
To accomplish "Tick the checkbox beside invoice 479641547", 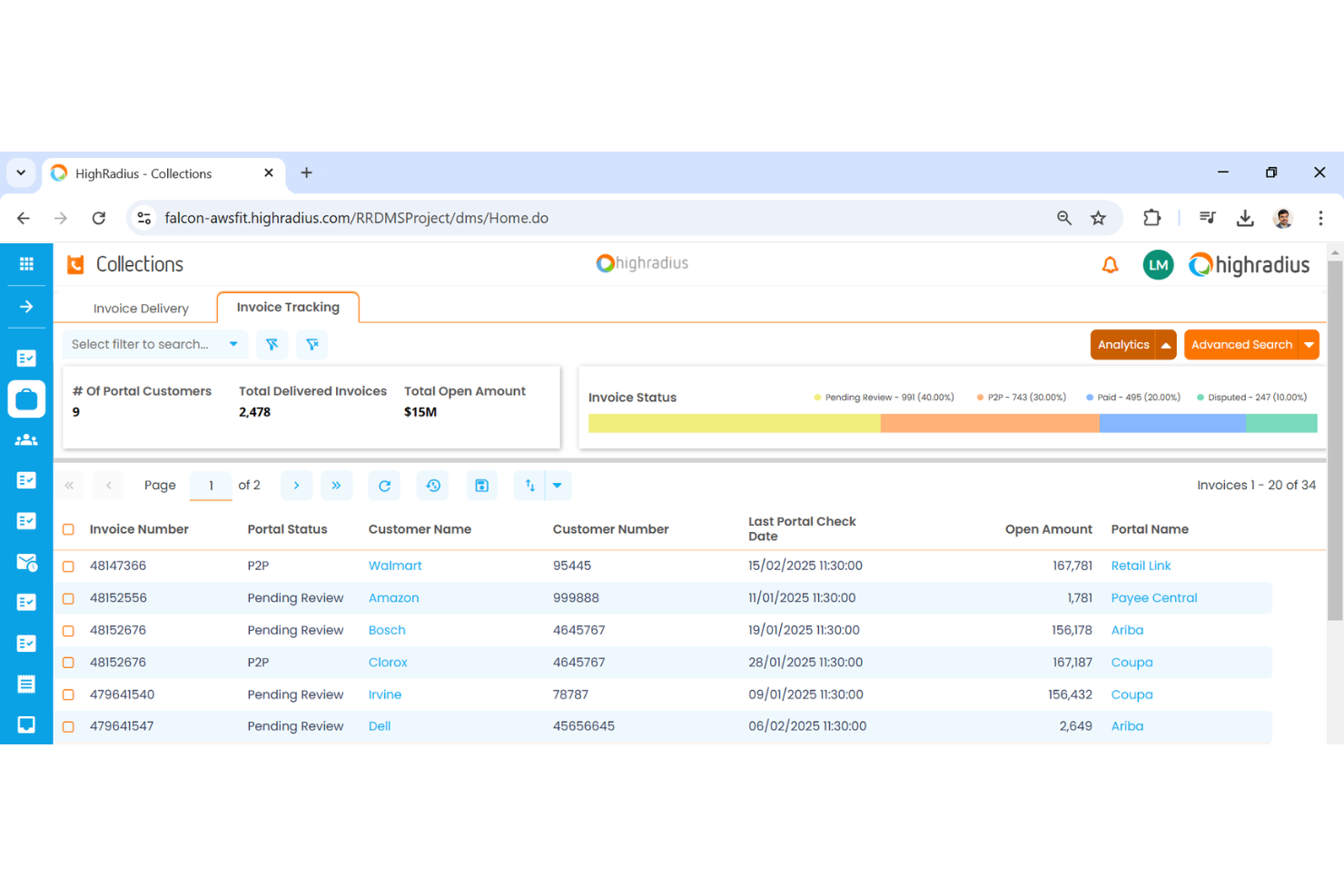I will 69,726.
